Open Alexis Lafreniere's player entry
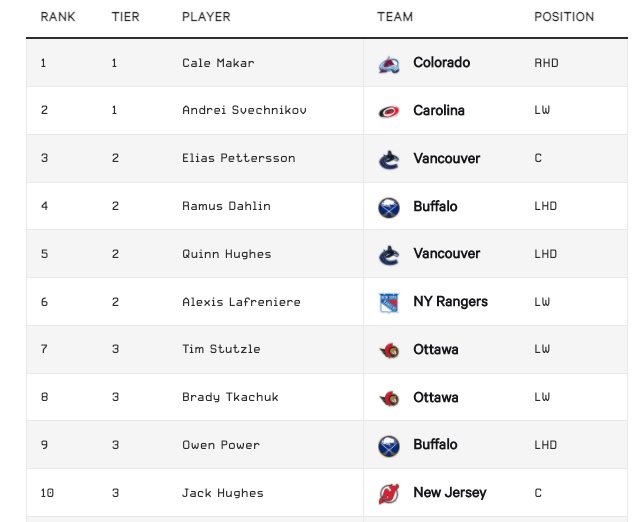The width and height of the screenshot is (642, 522). click(241, 302)
